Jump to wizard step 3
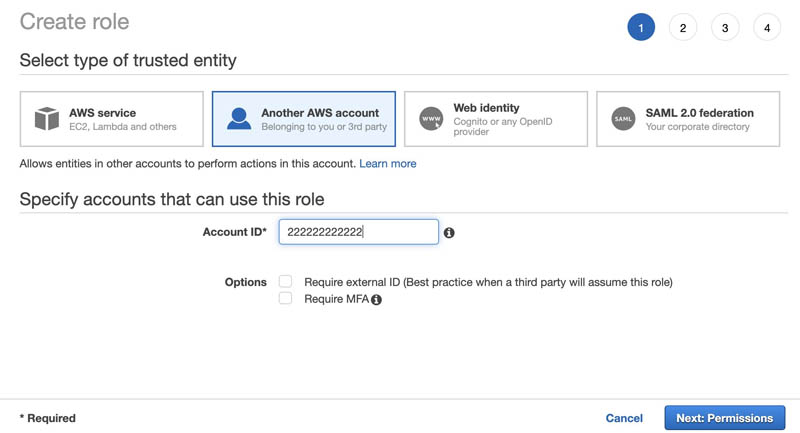The width and height of the screenshot is (800, 433). pyautogui.click(x=725, y=28)
